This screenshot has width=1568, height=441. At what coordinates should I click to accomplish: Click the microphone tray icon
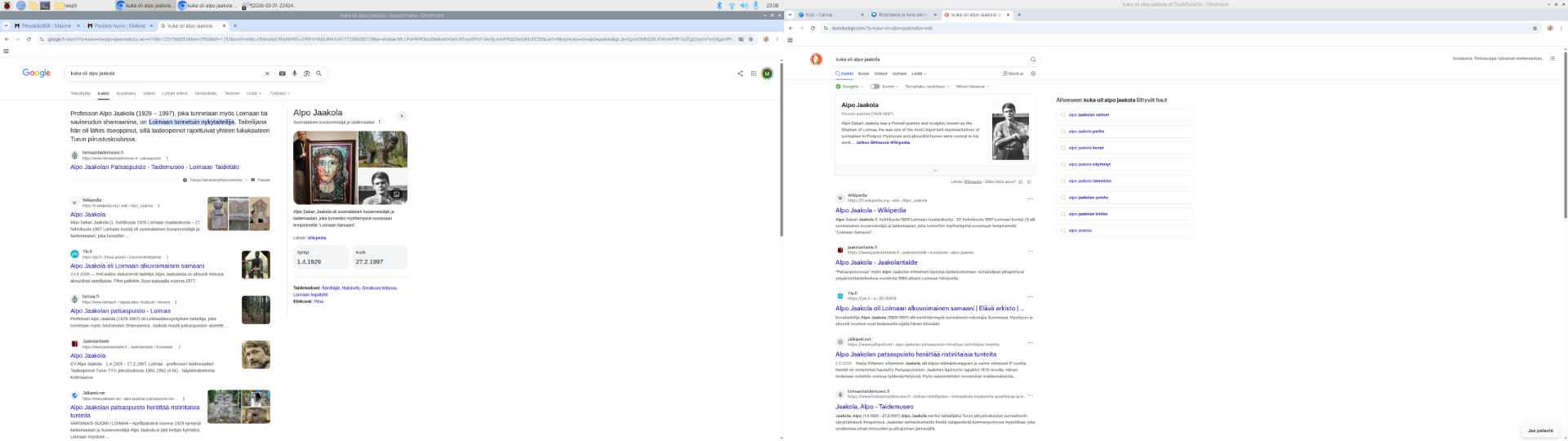tap(755, 5)
